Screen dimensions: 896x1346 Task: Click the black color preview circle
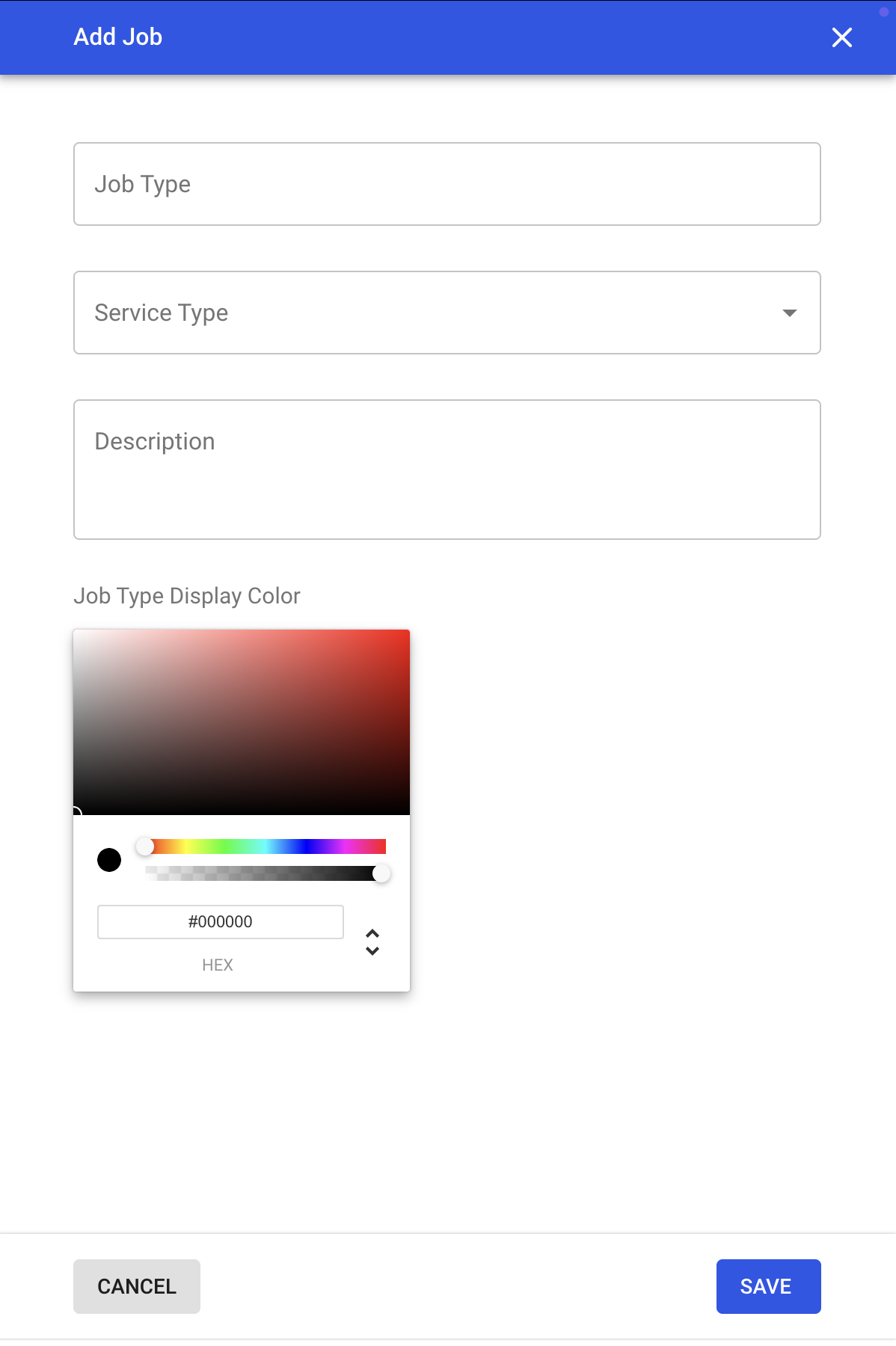(x=109, y=860)
